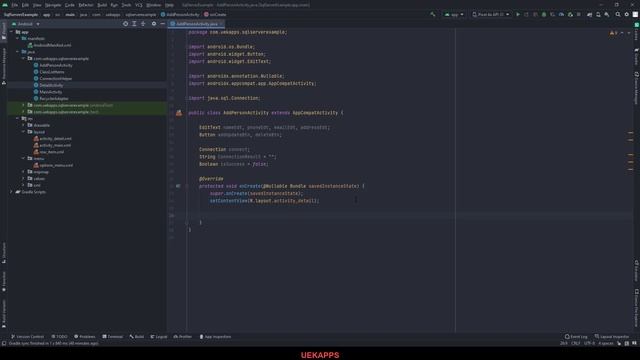Click Collapse All icon in project panel

click(x=143, y=24)
